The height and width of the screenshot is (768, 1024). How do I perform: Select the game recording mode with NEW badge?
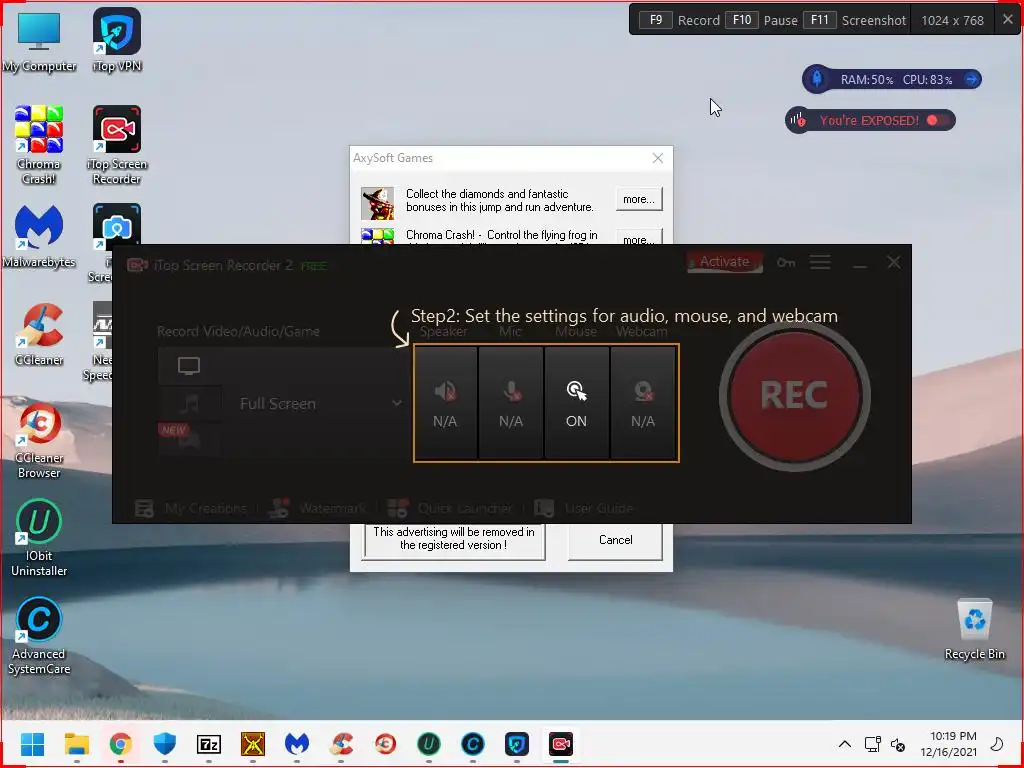(x=189, y=440)
